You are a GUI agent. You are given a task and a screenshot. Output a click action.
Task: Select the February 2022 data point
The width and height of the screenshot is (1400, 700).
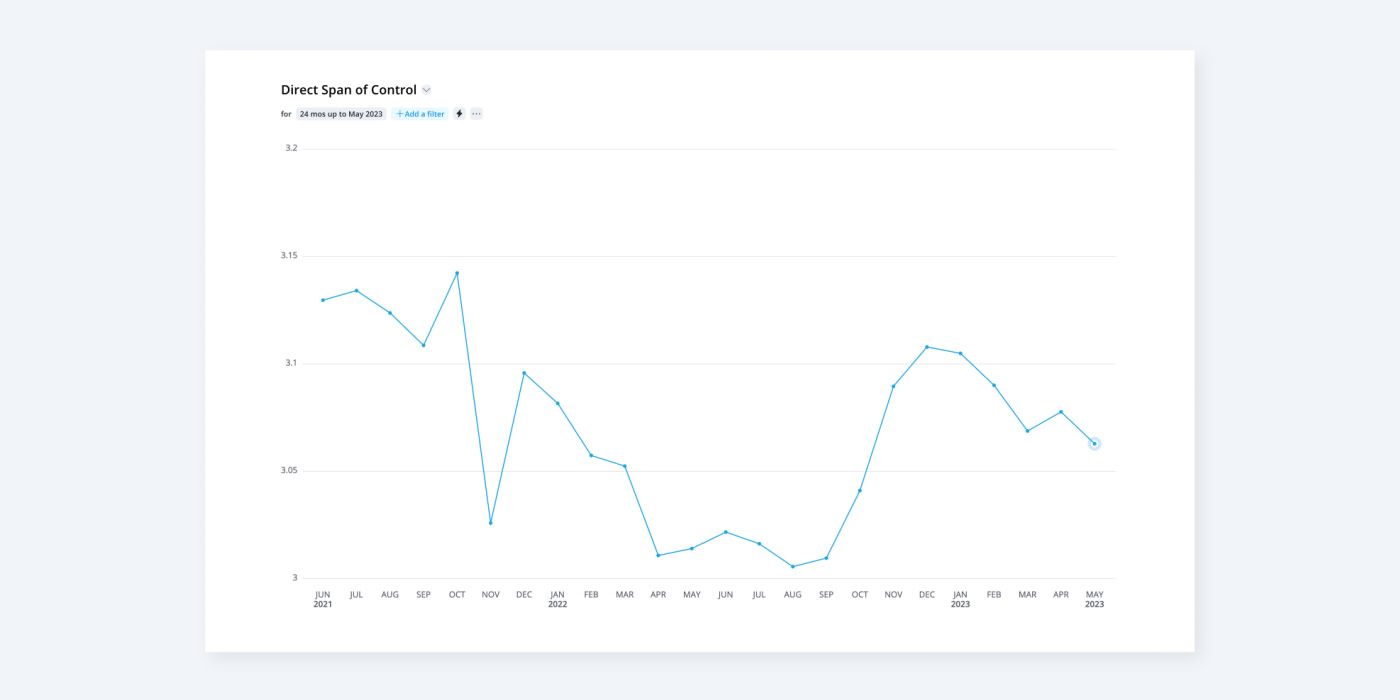591,455
